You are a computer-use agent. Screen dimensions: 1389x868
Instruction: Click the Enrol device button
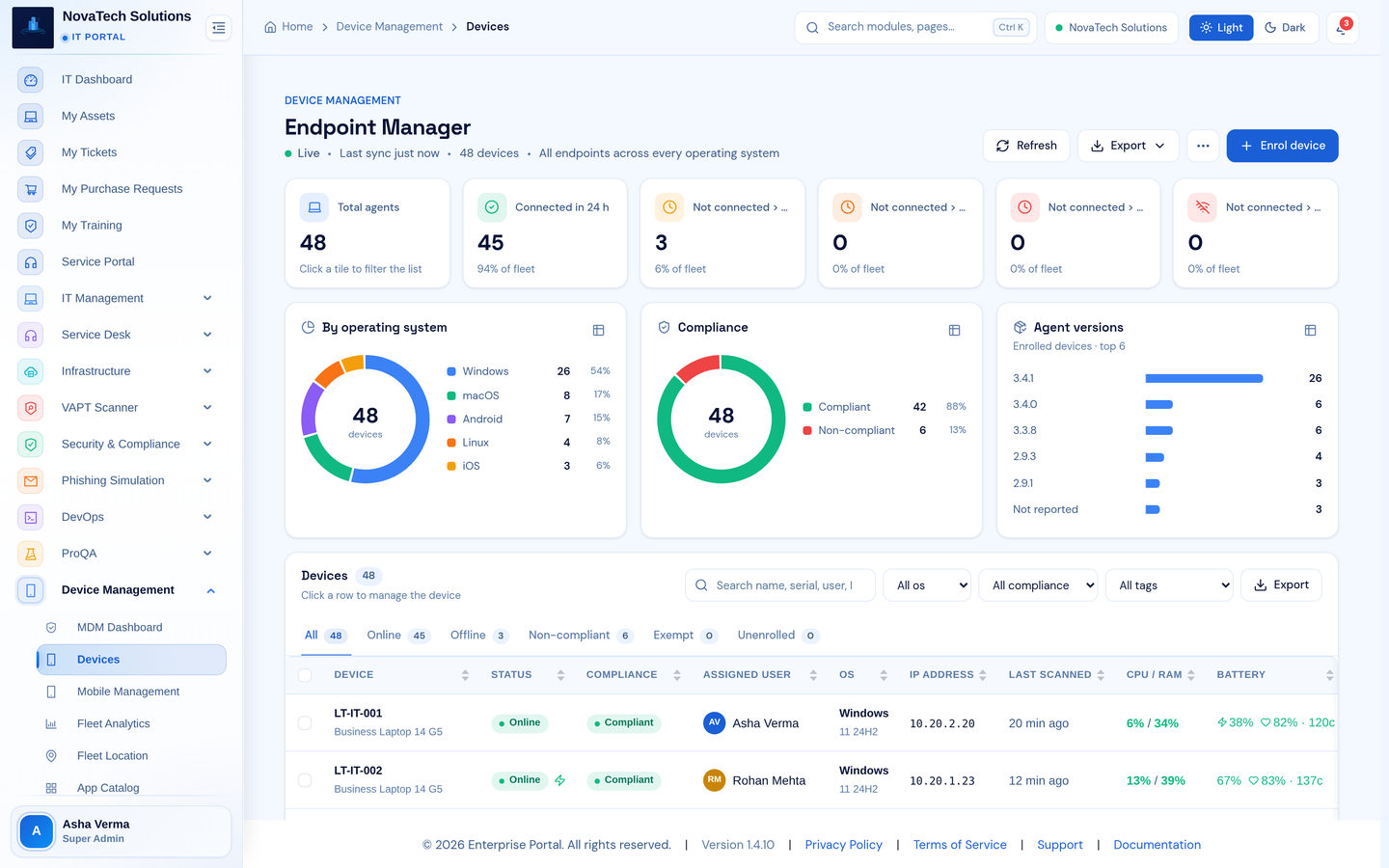[x=1282, y=146]
